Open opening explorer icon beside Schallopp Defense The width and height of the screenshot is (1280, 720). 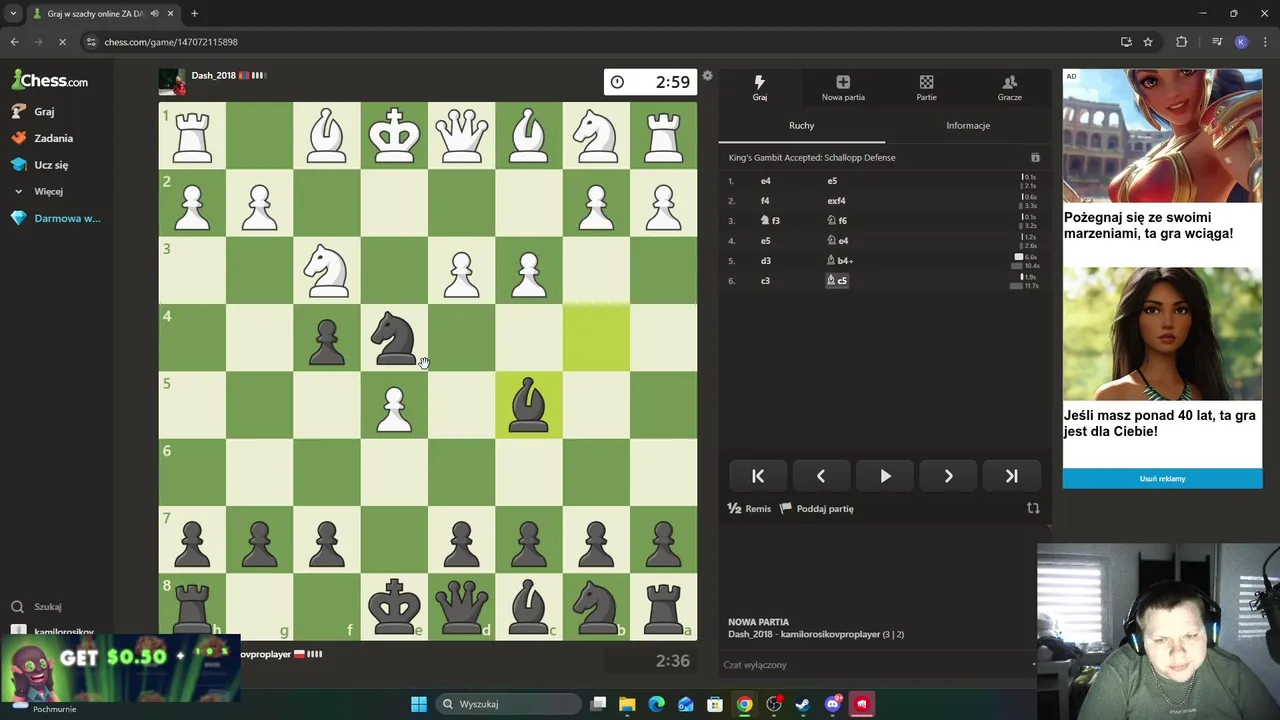(x=1035, y=157)
